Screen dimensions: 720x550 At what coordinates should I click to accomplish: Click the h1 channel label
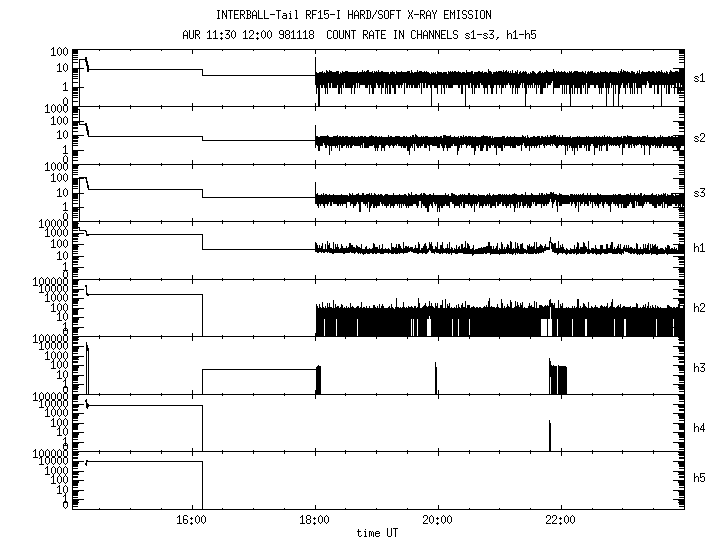click(699, 248)
